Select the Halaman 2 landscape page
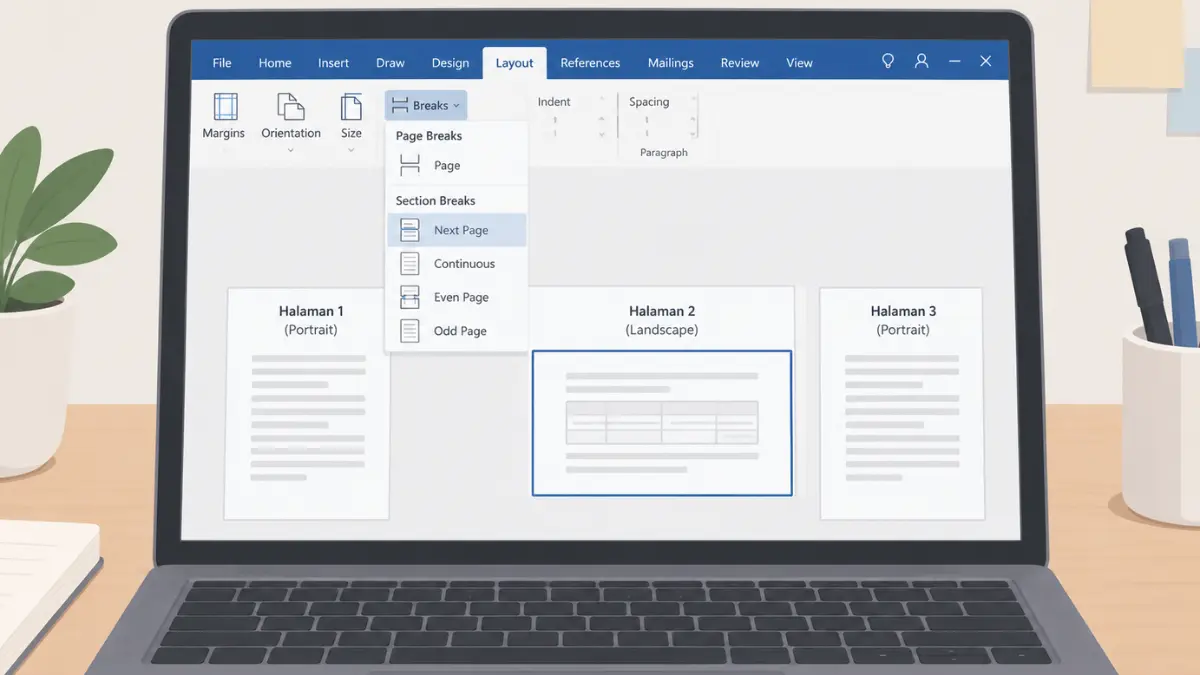 662,422
